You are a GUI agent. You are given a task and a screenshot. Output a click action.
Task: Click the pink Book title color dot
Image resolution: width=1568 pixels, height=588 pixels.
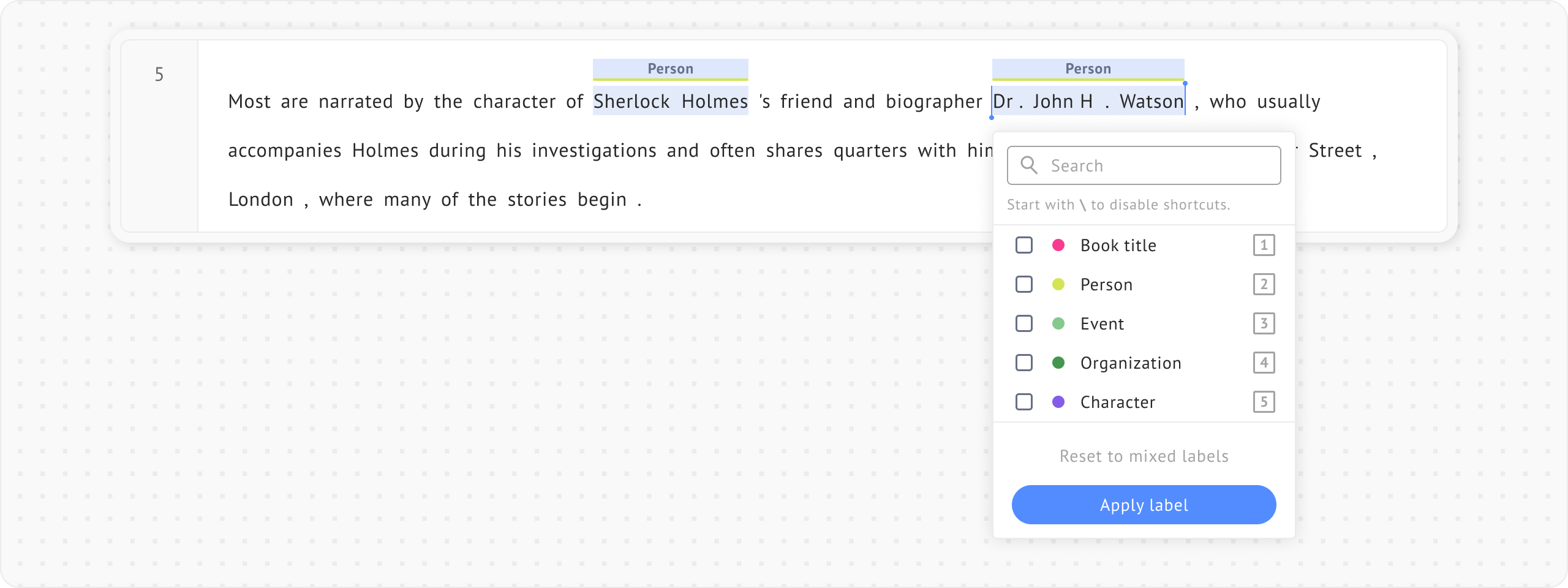point(1058,245)
